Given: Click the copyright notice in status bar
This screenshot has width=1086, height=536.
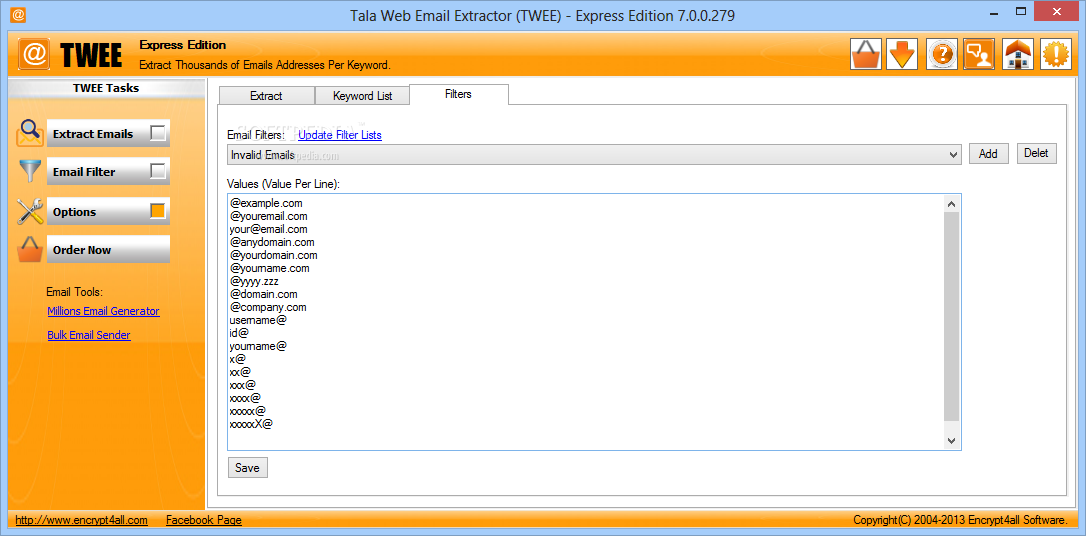Looking at the screenshot, I should point(960,519).
